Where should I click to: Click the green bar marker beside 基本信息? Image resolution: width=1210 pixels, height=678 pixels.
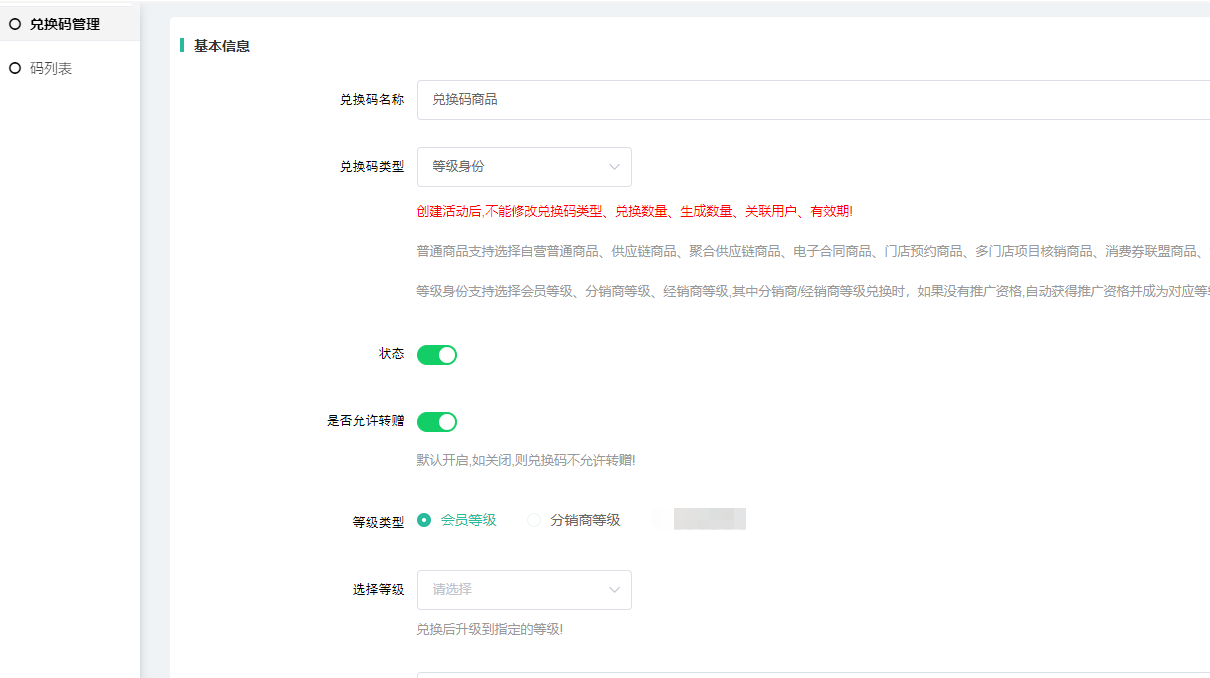(x=182, y=45)
